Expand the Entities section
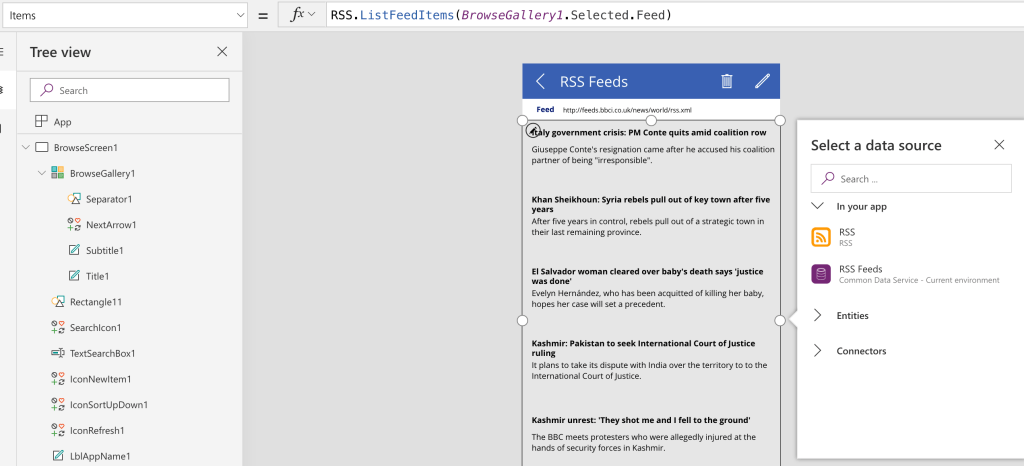The image size is (1024, 466). [817, 315]
